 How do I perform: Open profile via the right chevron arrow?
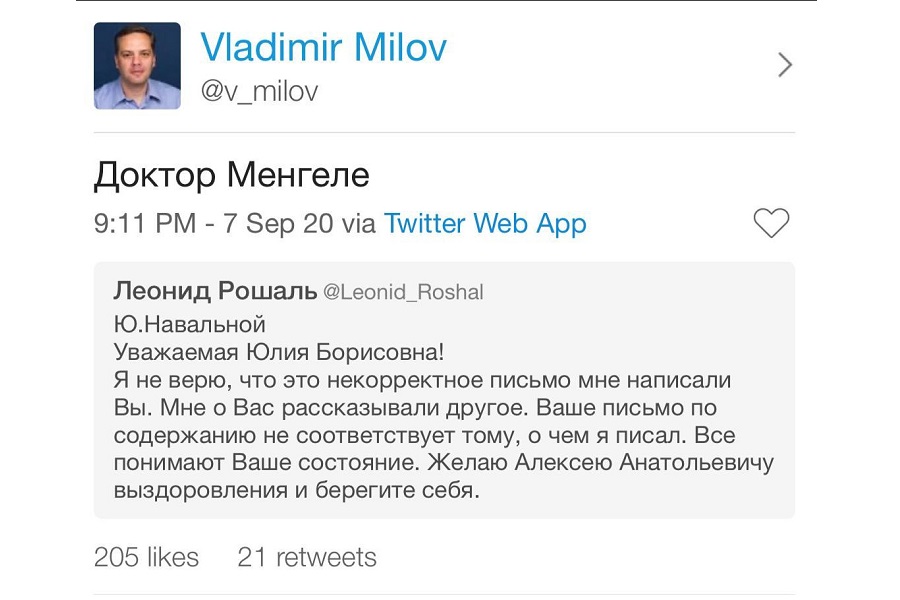click(785, 65)
